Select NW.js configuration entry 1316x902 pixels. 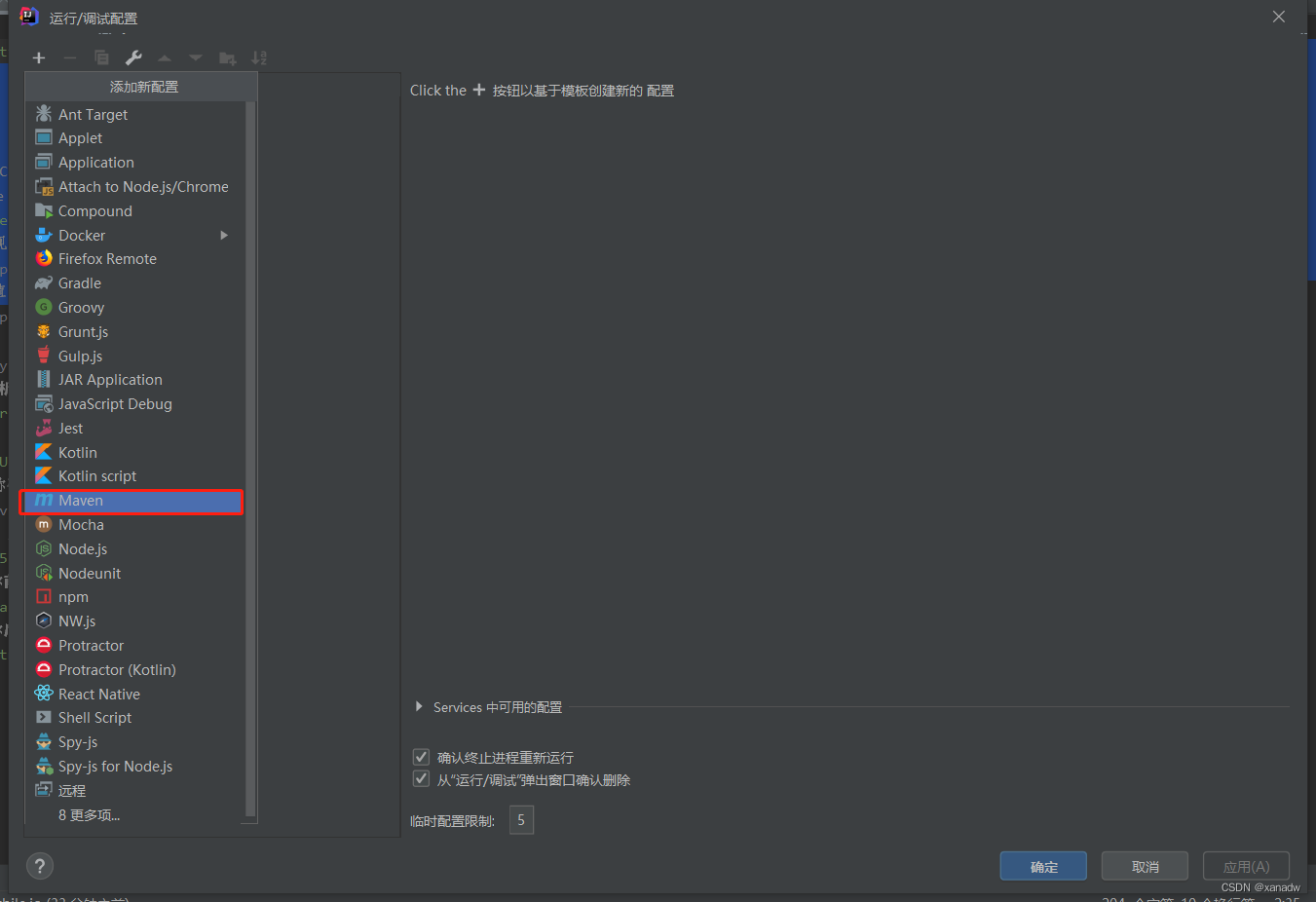click(x=136, y=620)
